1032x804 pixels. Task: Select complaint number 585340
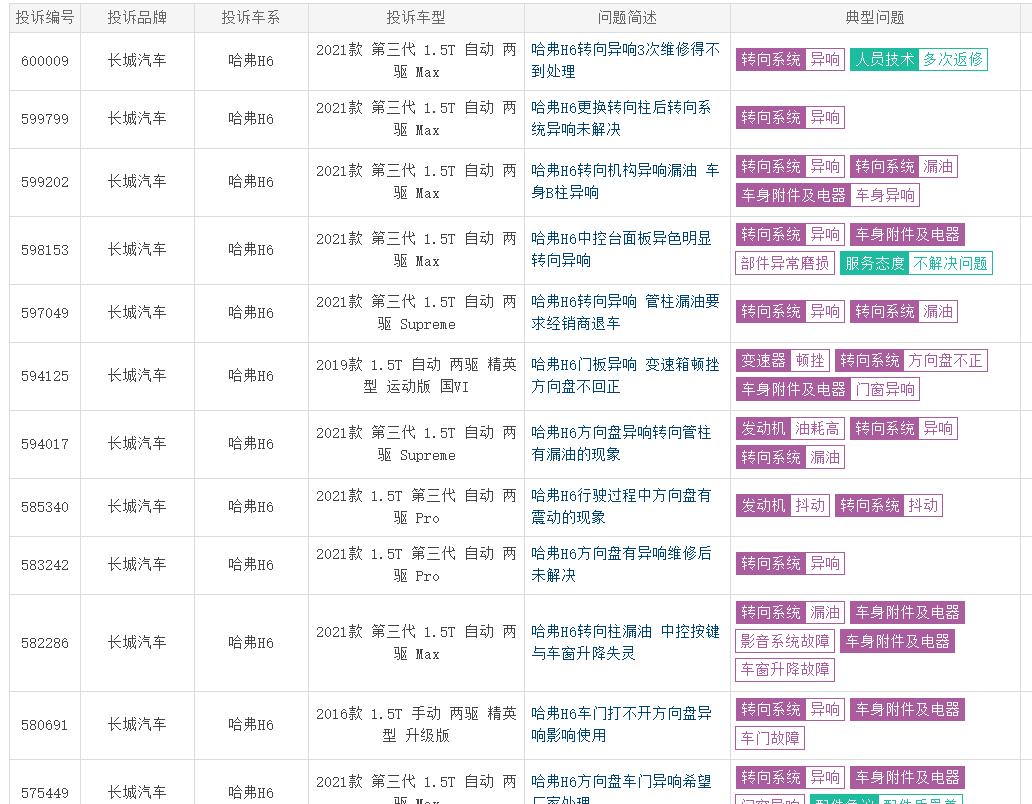coord(45,507)
